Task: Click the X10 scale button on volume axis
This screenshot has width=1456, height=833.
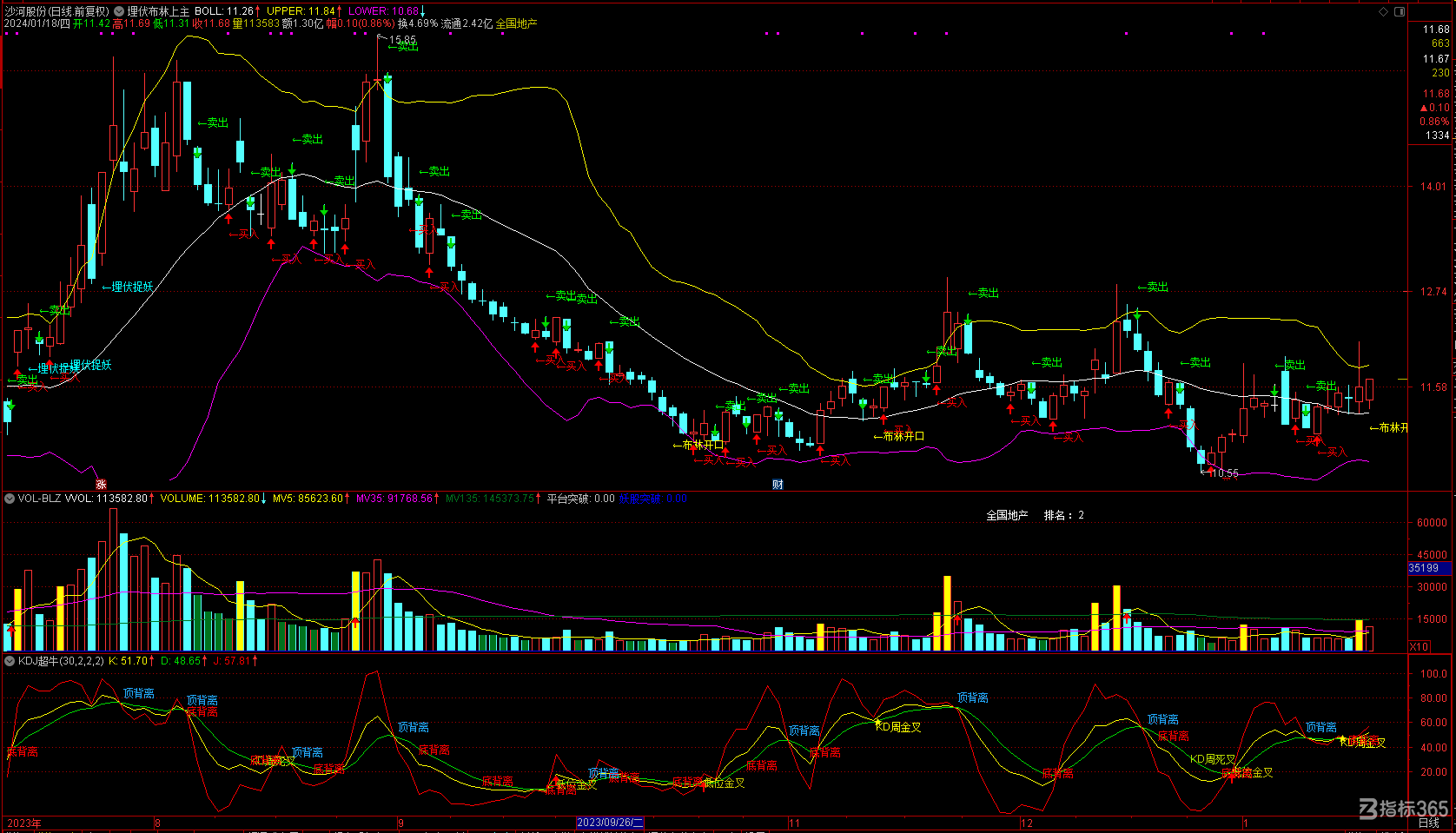Action: click(1419, 646)
